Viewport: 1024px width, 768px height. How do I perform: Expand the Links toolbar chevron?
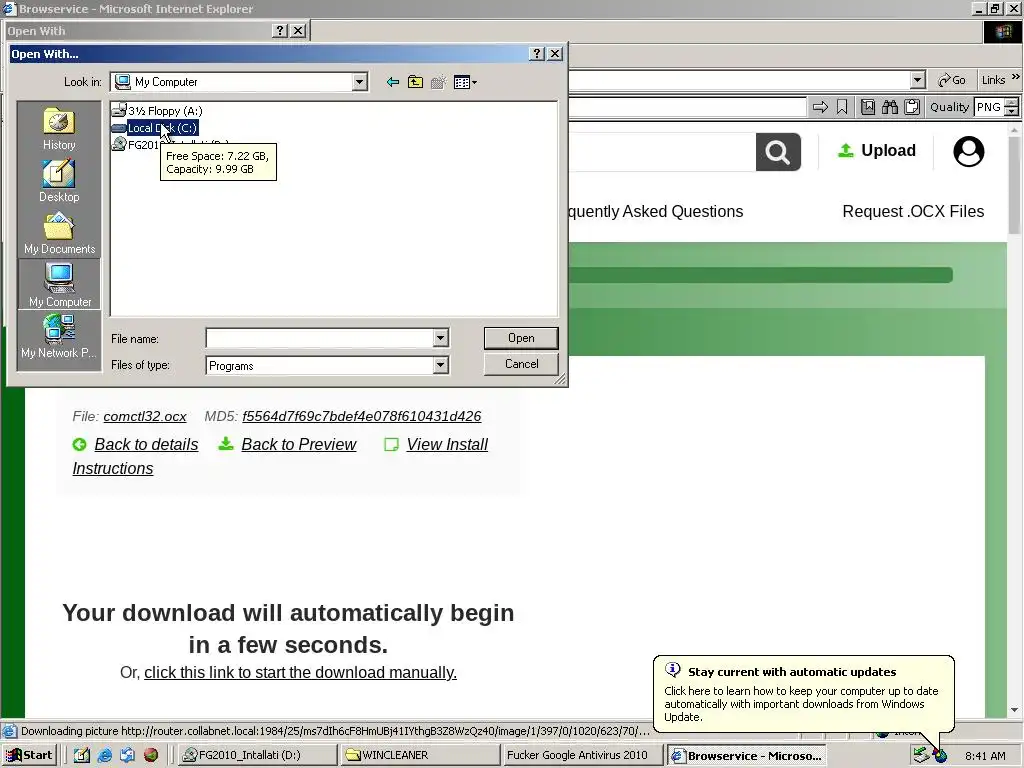point(1016,77)
